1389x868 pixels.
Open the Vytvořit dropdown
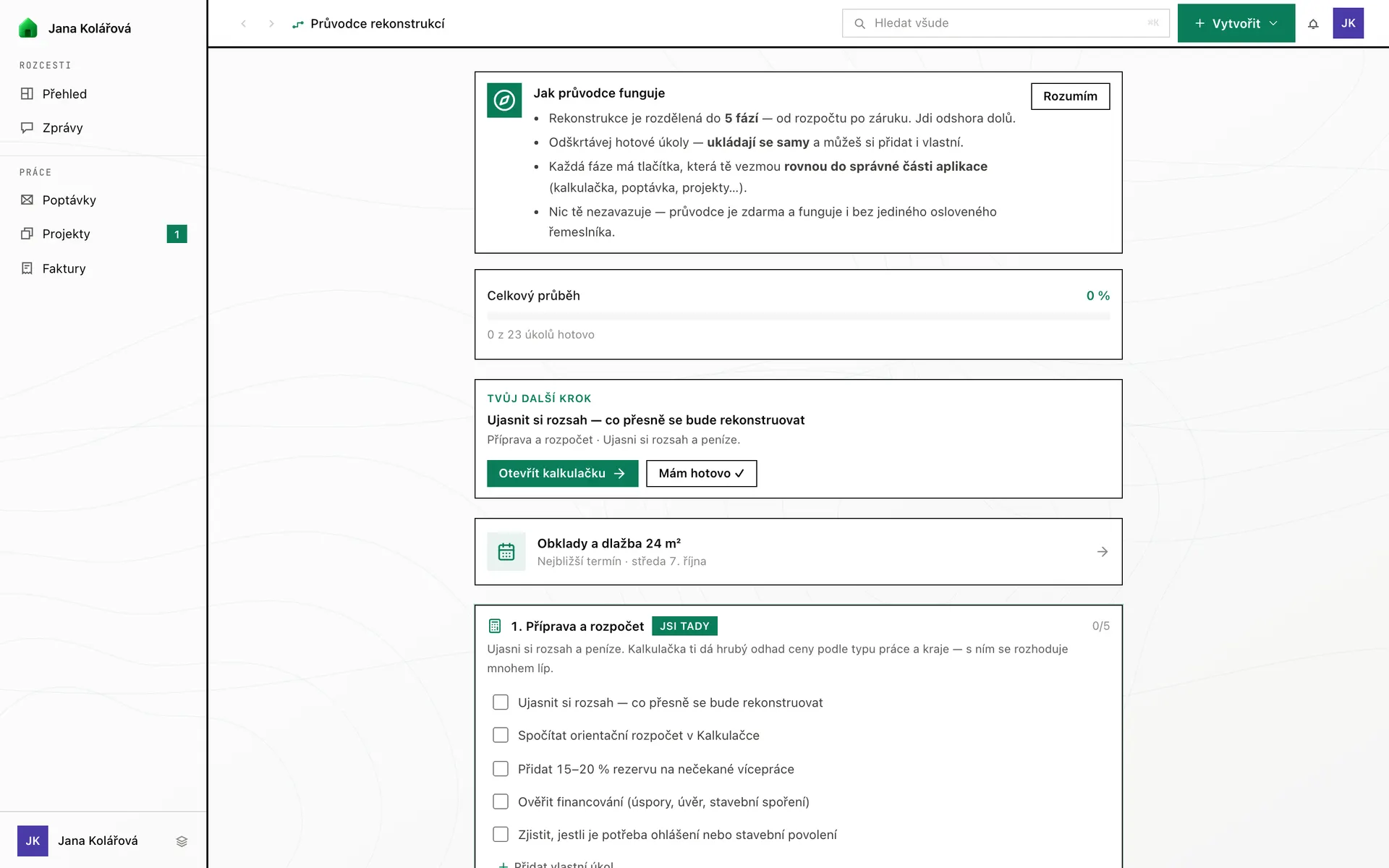coord(1236,23)
